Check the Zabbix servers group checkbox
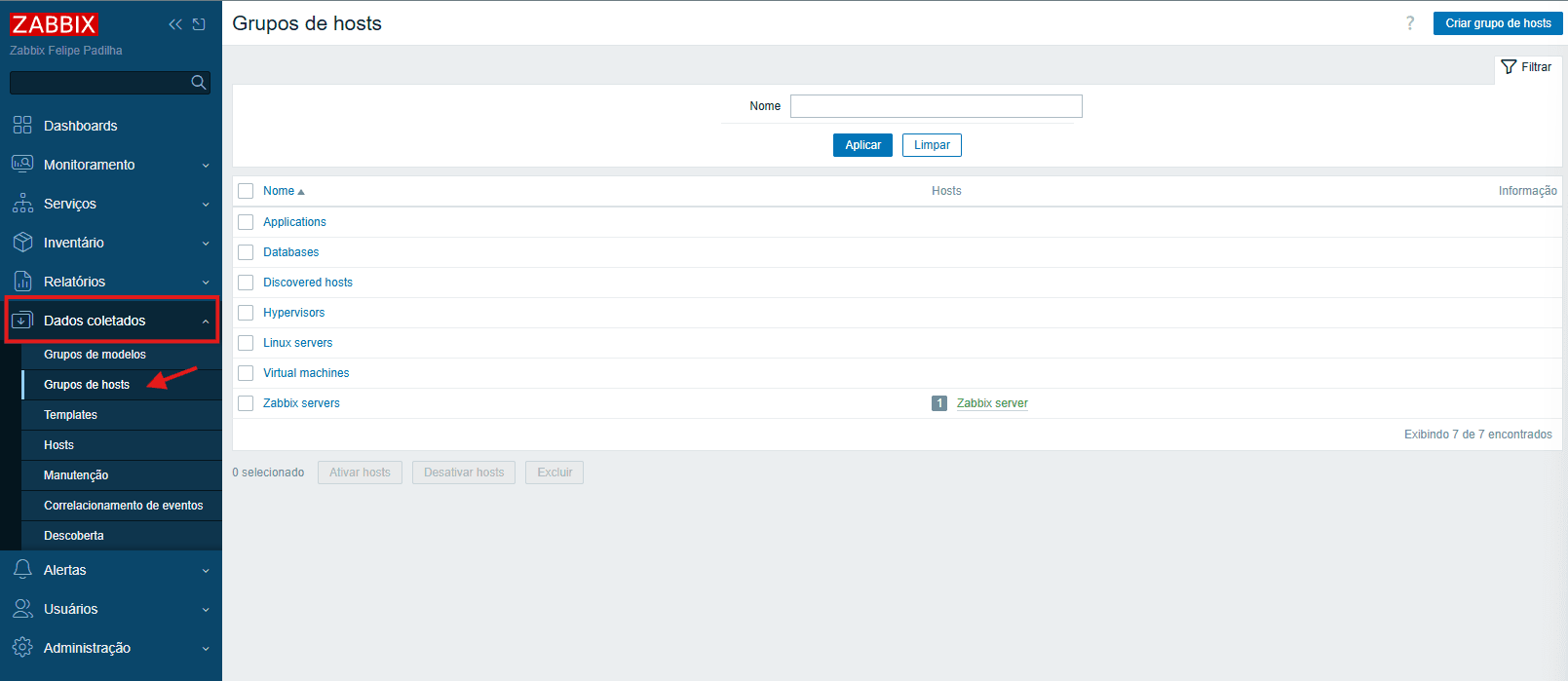Screen dimensions: 1568x681 click(x=246, y=403)
